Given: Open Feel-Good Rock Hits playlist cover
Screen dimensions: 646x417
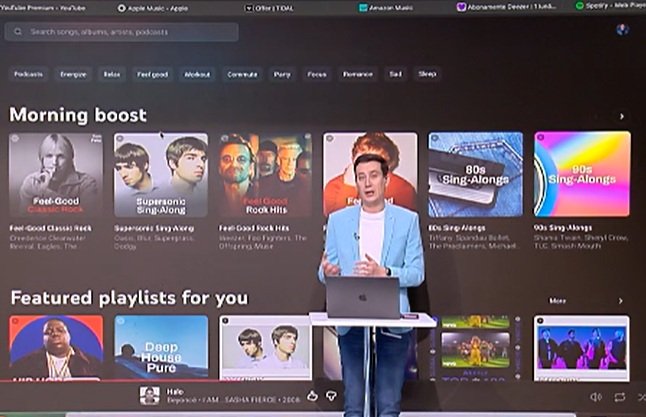Looking at the screenshot, I should point(265,175).
